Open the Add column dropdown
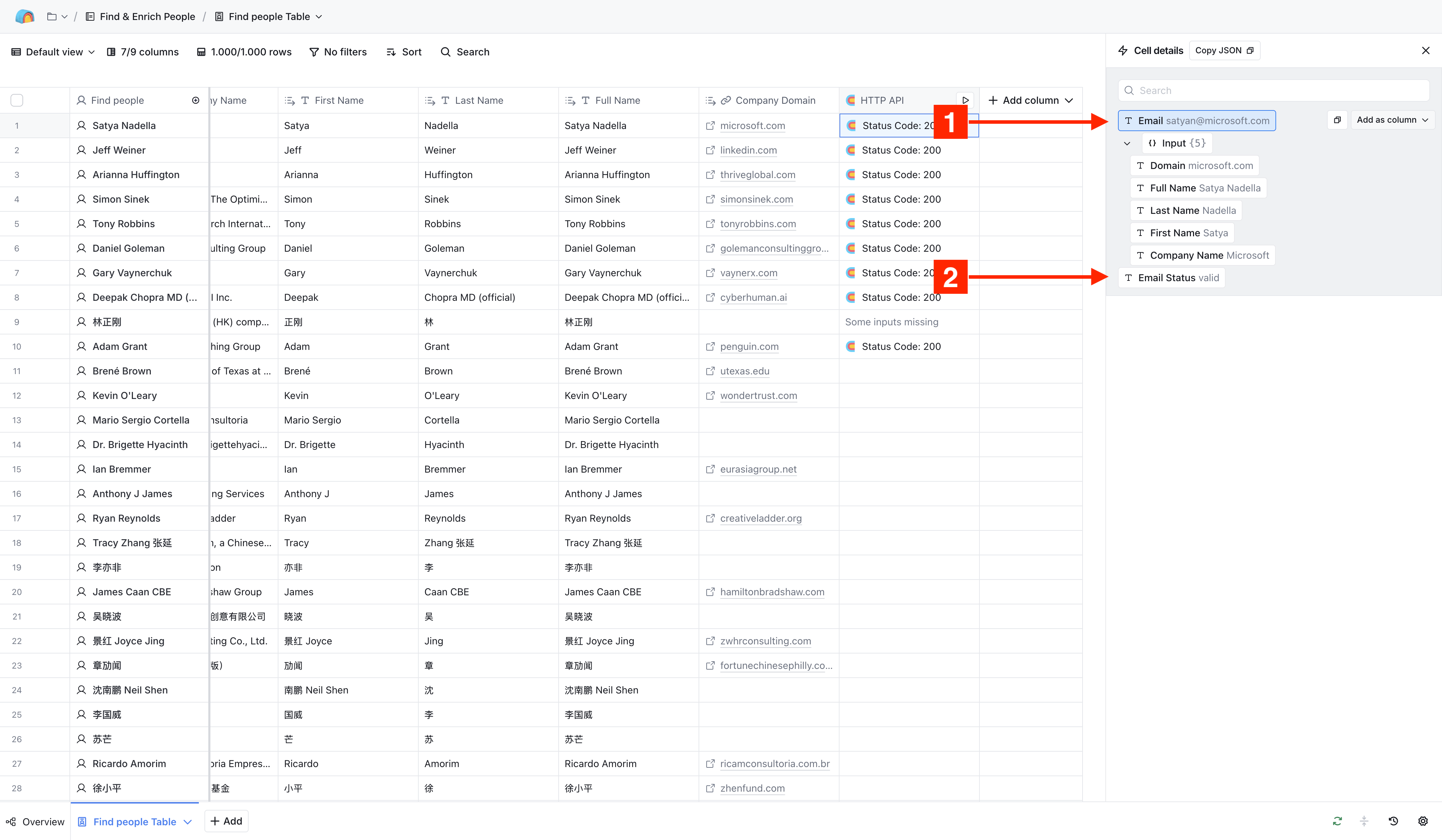Image resolution: width=1442 pixels, height=840 pixels. (1031, 100)
